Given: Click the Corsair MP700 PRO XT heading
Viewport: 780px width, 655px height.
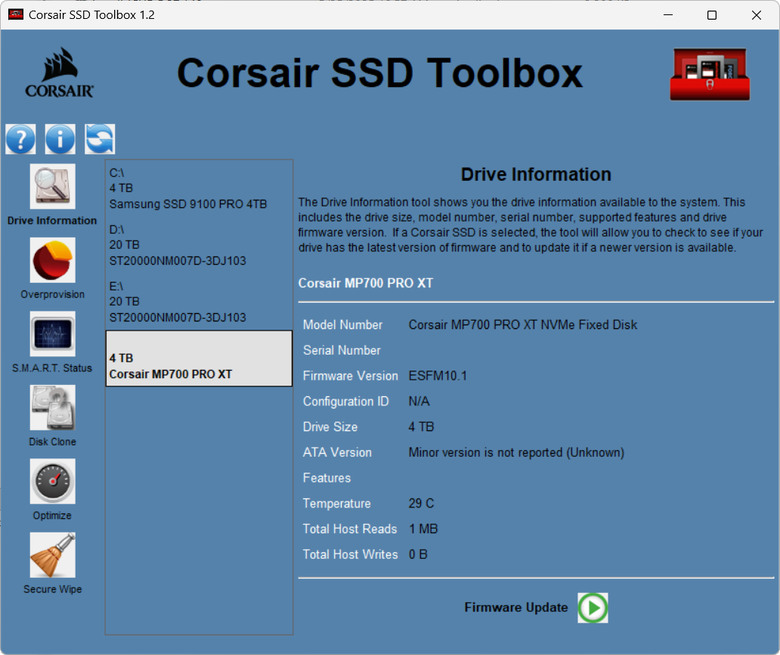Looking at the screenshot, I should [x=366, y=283].
